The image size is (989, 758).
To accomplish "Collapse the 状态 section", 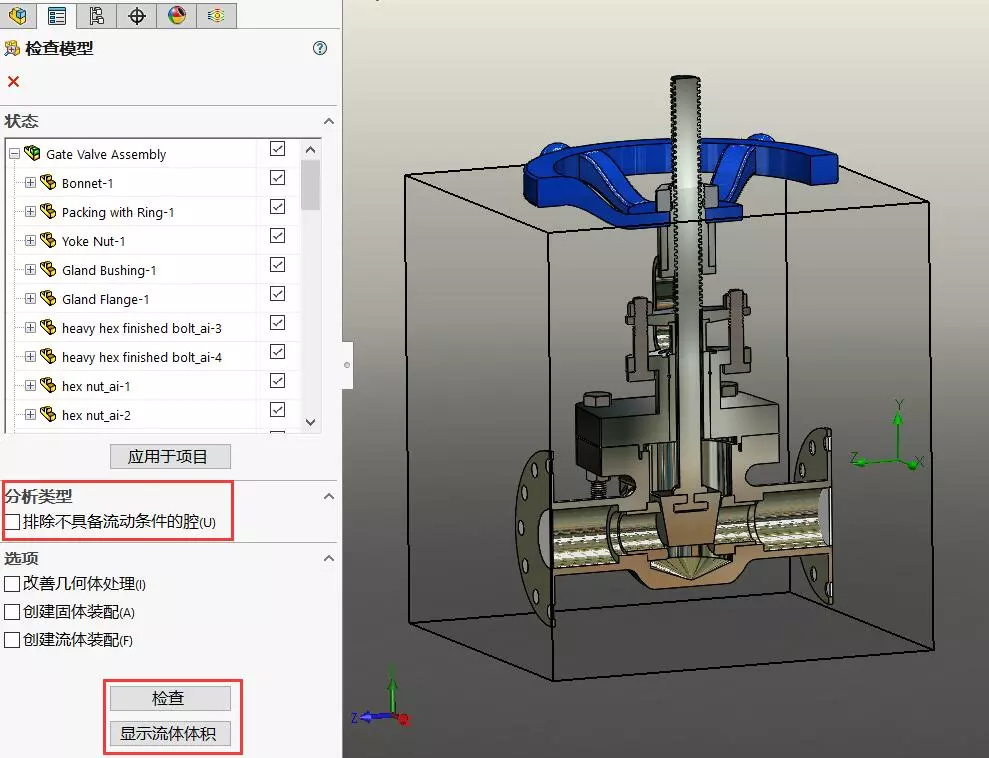I will point(328,121).
